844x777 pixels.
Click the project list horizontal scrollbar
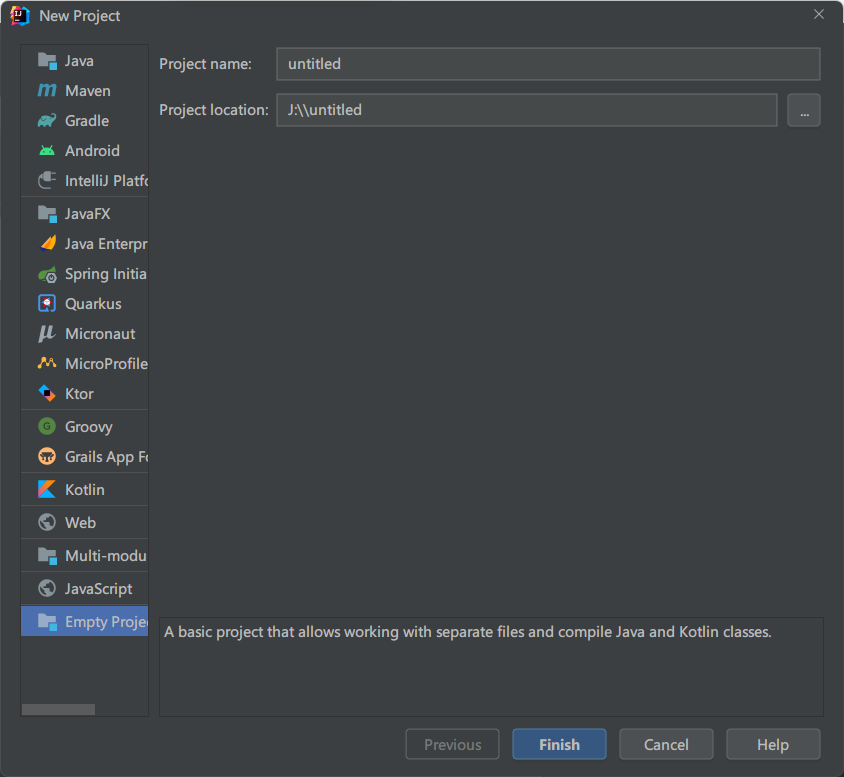pyautogui.click(x=58, y=710)
